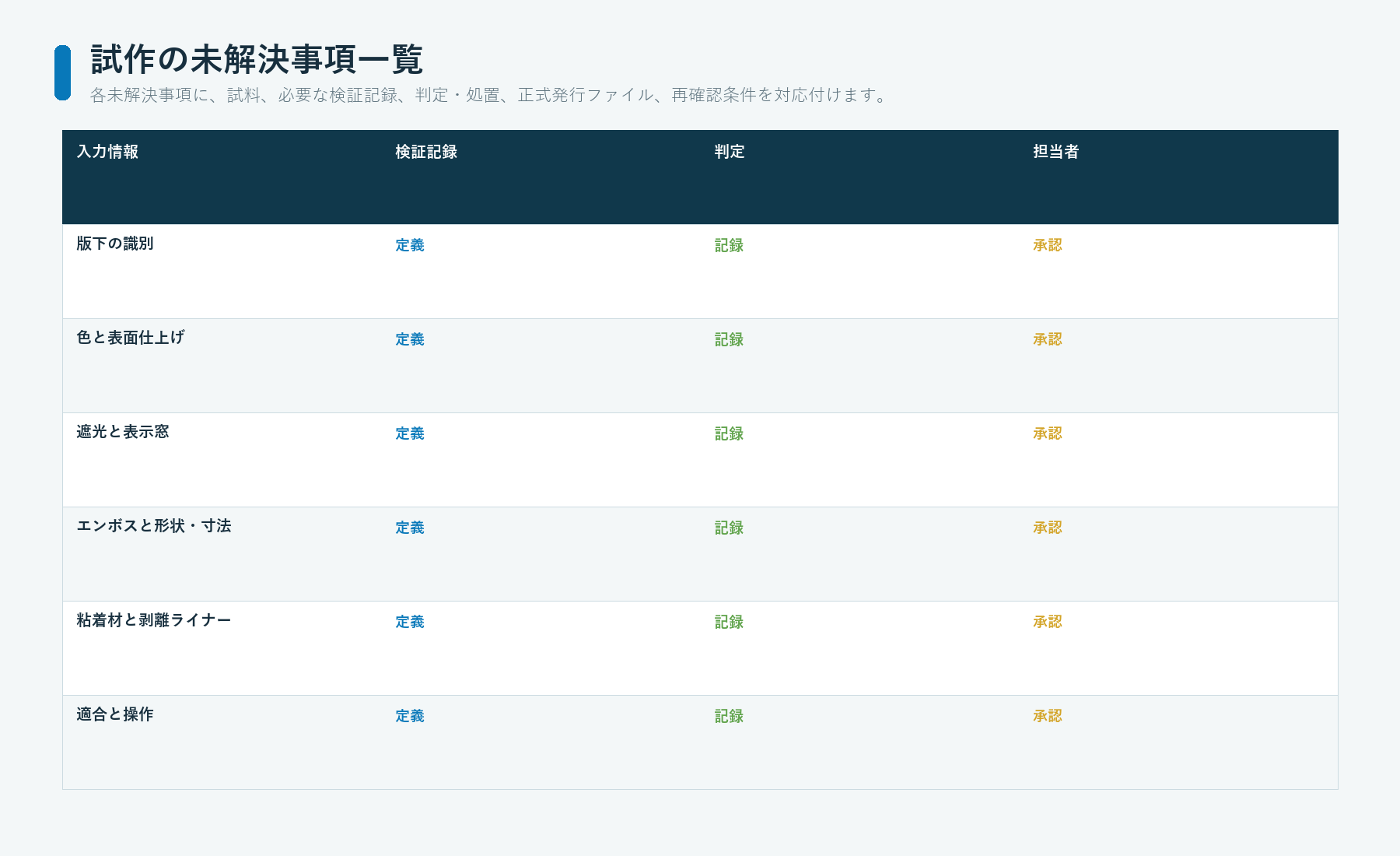The width and height of the screenshot is (1400, 856).
Task: Click 承認 in the 遮光と表示窓 row
Action: point(1048,433)
